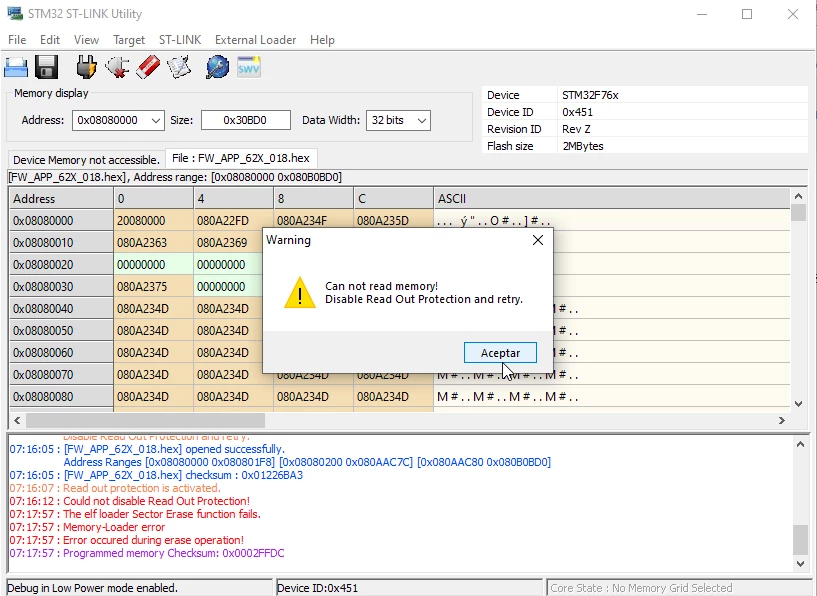Click the horizontal scrollbar thumb
The image size is (817, 596).
coord(145,420)
